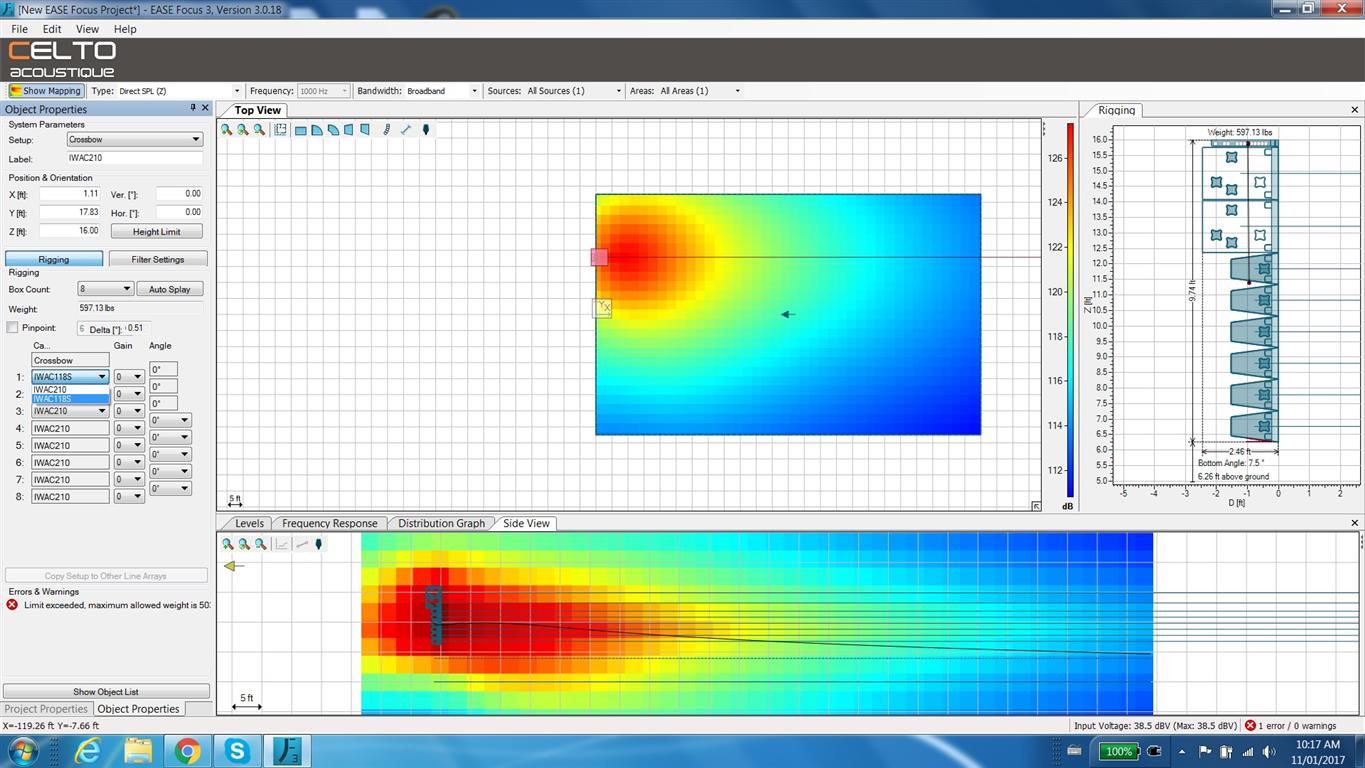Click the rectangle audience area tool

(300, 130)
